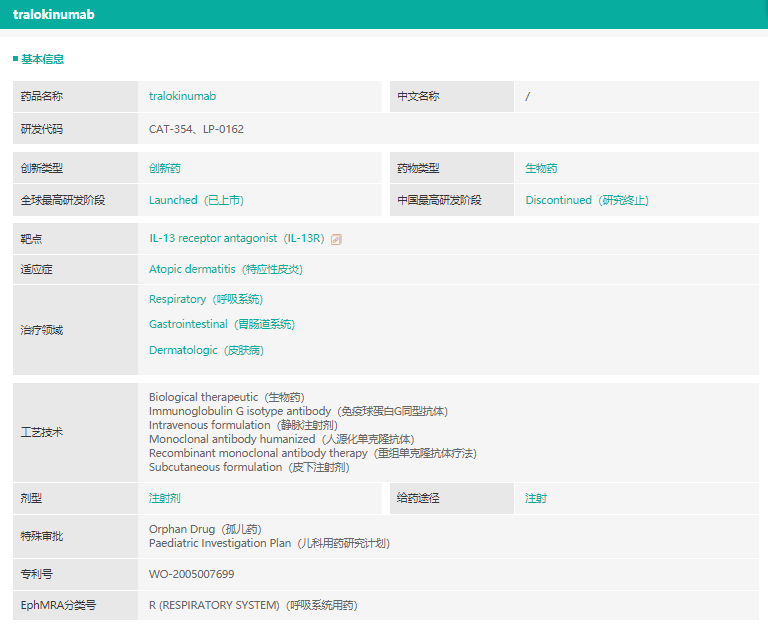768x632 pixels.
Task: Click the 治疗领域 label cell
Action: [75, 330]
